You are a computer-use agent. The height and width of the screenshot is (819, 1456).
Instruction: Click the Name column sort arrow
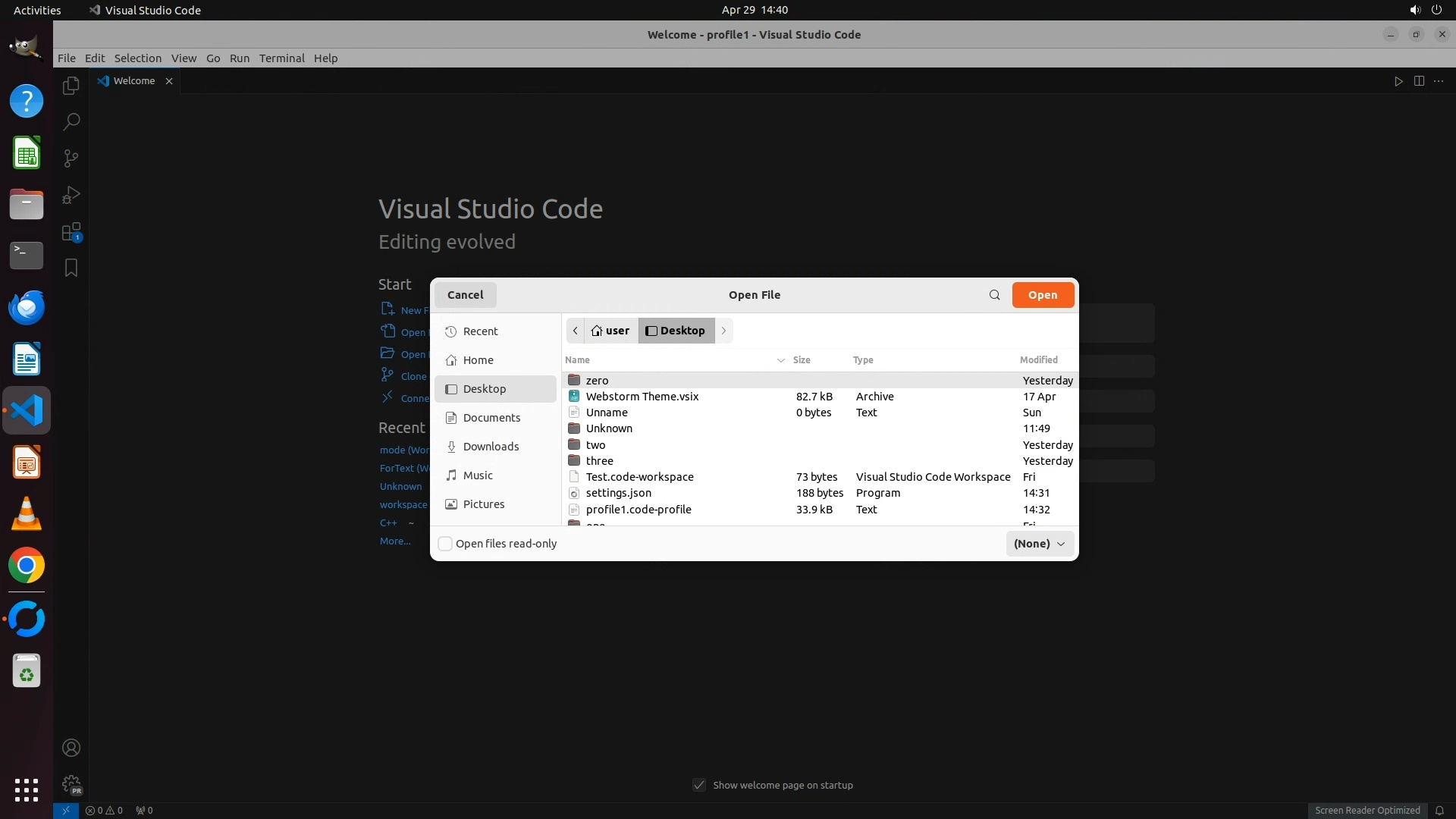point(780,360)
